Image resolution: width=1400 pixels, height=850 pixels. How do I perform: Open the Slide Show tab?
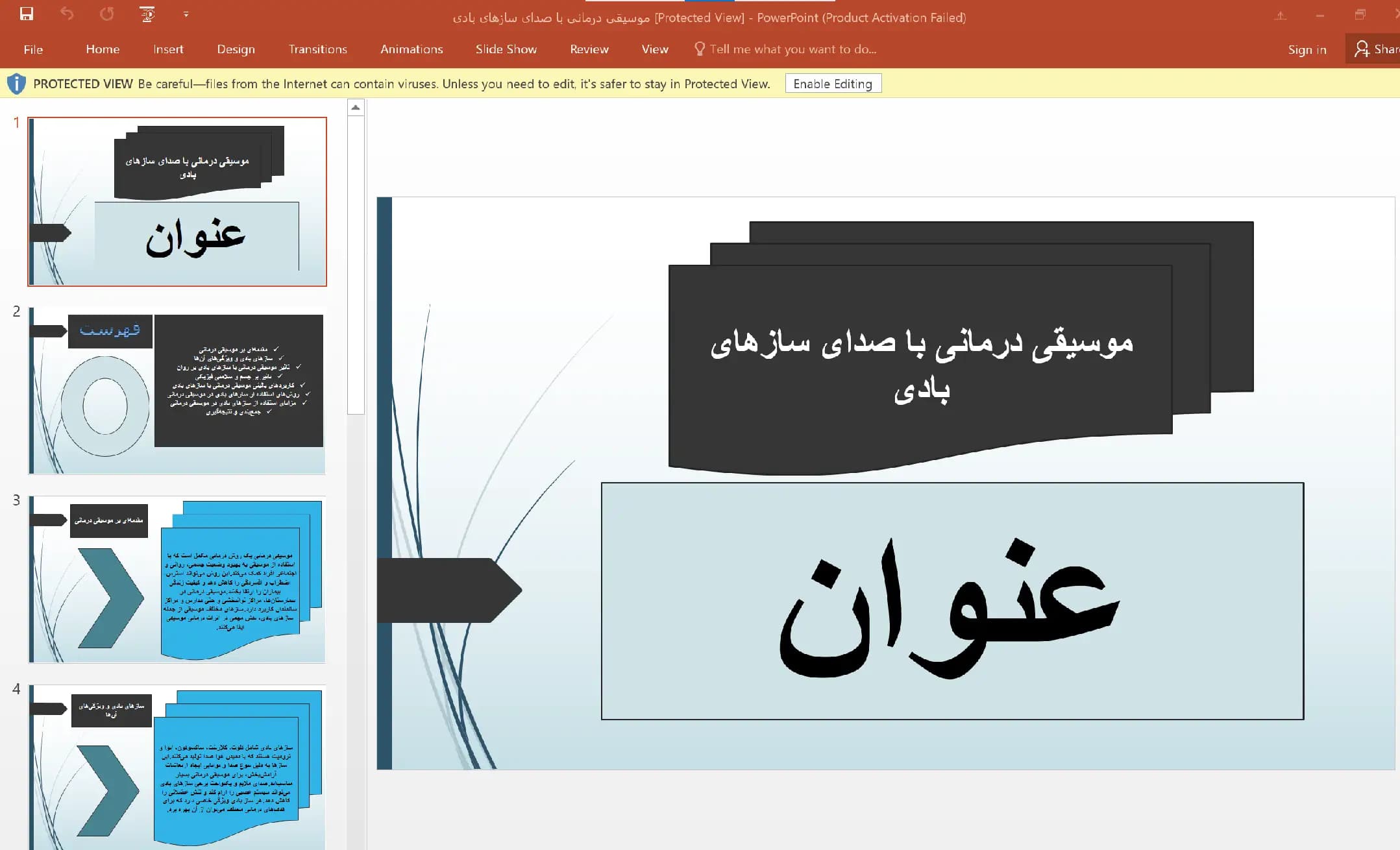click(x=506, y=49)
